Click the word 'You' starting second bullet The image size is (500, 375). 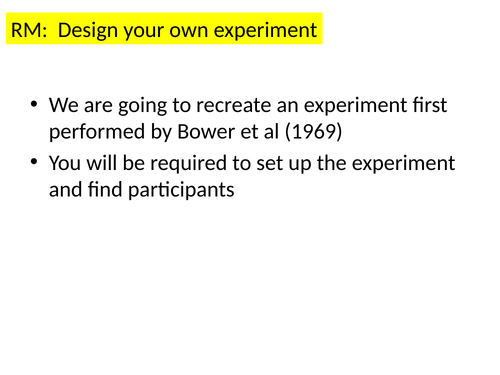pos(65,163)
